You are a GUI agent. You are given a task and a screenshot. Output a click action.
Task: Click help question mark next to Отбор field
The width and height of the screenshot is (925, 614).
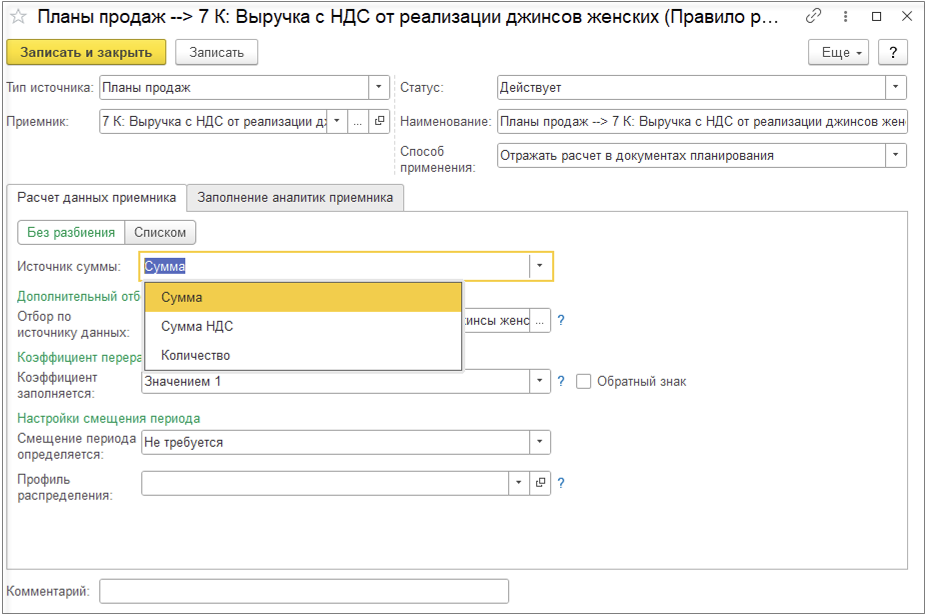click(561, 320)
